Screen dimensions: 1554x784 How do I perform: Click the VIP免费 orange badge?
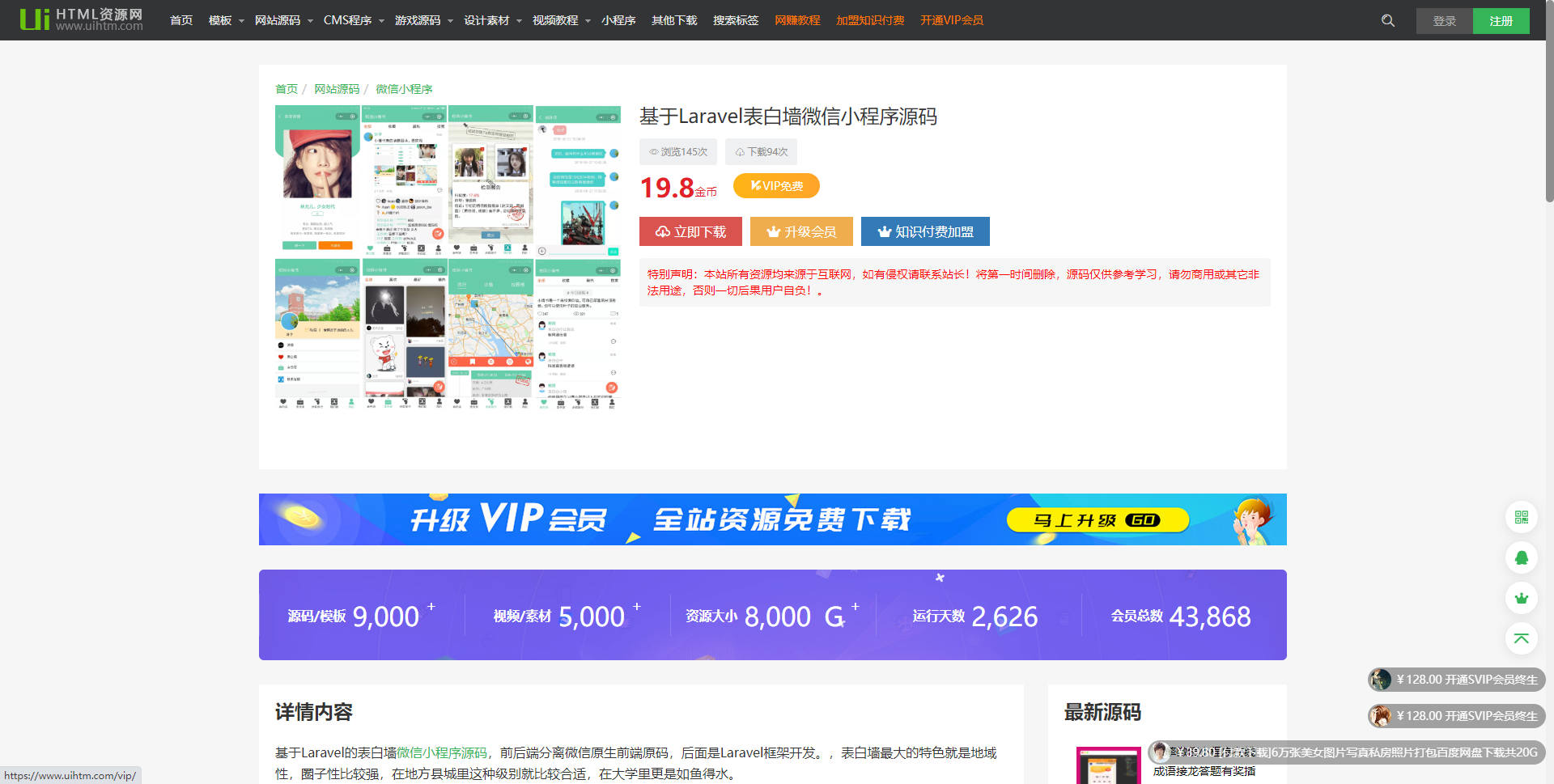point(776,185)
